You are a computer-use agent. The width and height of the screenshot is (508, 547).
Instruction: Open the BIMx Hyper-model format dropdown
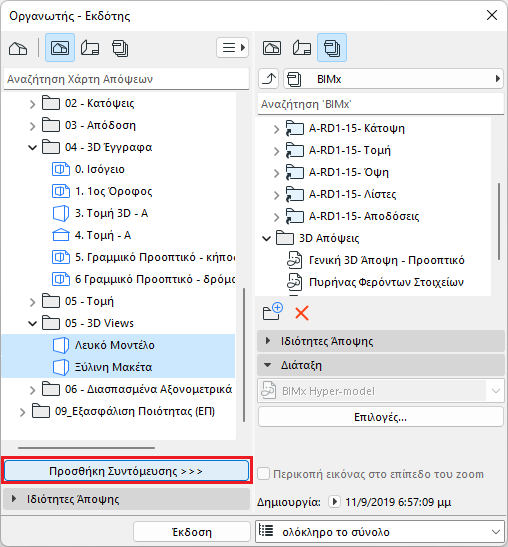tap(381, 391)
